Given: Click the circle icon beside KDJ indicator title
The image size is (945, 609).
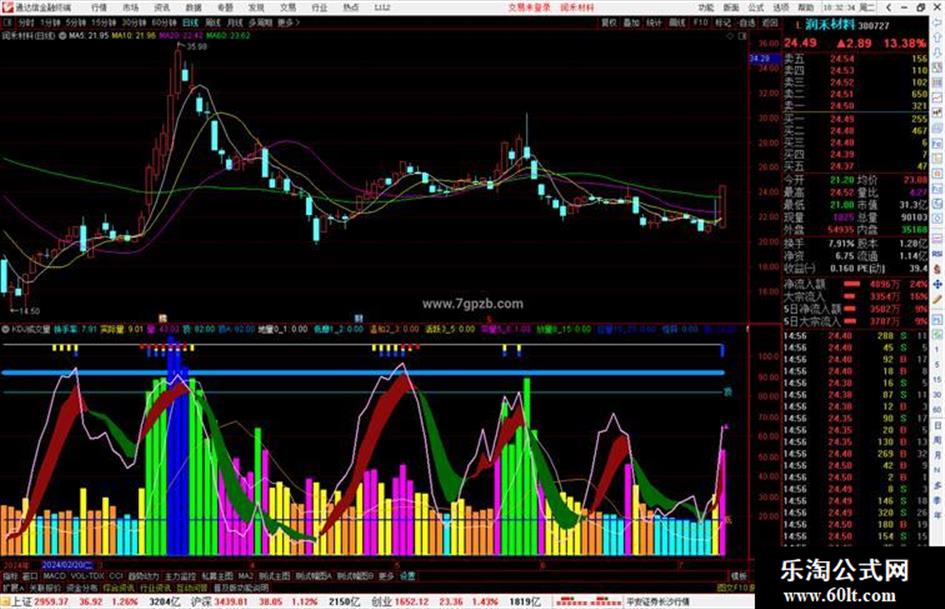Looking at the screenshot, I should [5, 329].
